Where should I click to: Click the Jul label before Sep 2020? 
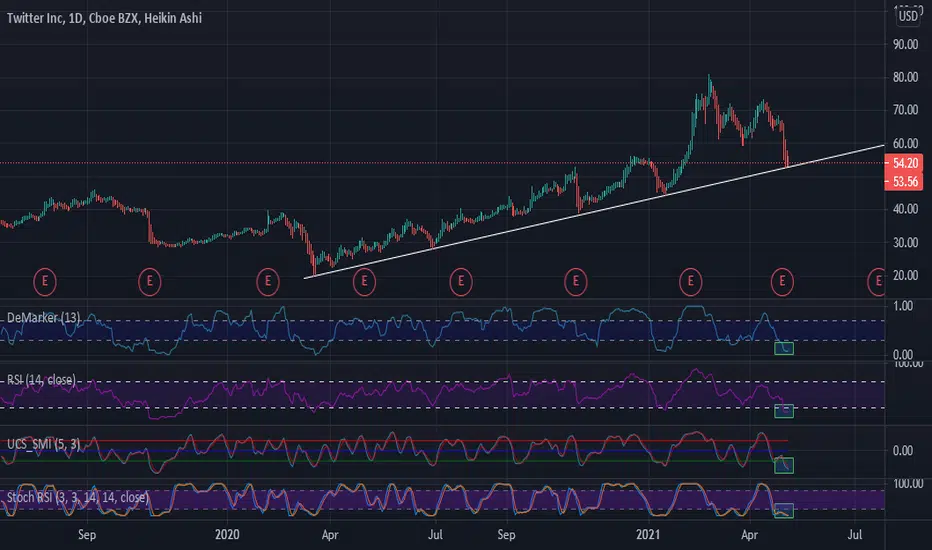(435, 535)
